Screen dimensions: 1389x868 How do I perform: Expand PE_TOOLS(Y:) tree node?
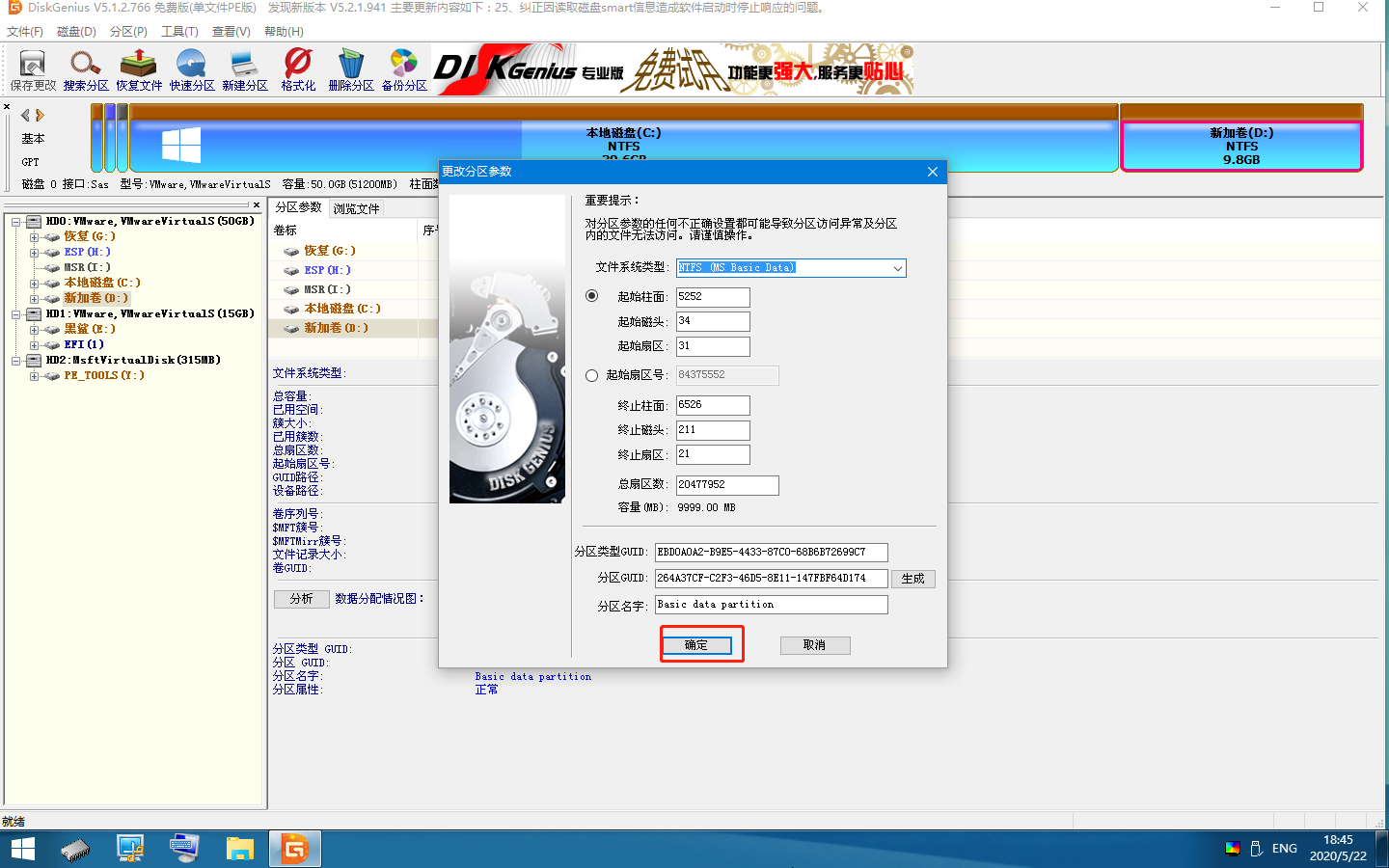[34, 376]
